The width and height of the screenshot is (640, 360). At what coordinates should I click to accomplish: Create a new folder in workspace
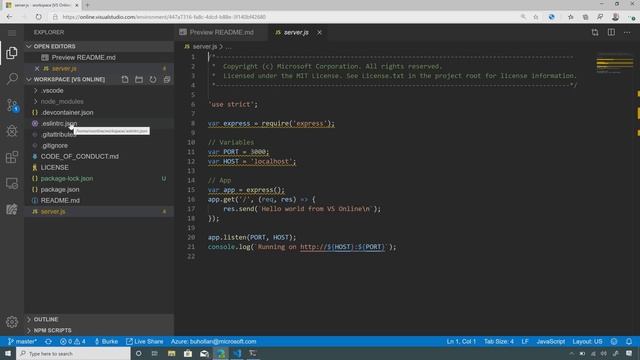tap(139, 79)
